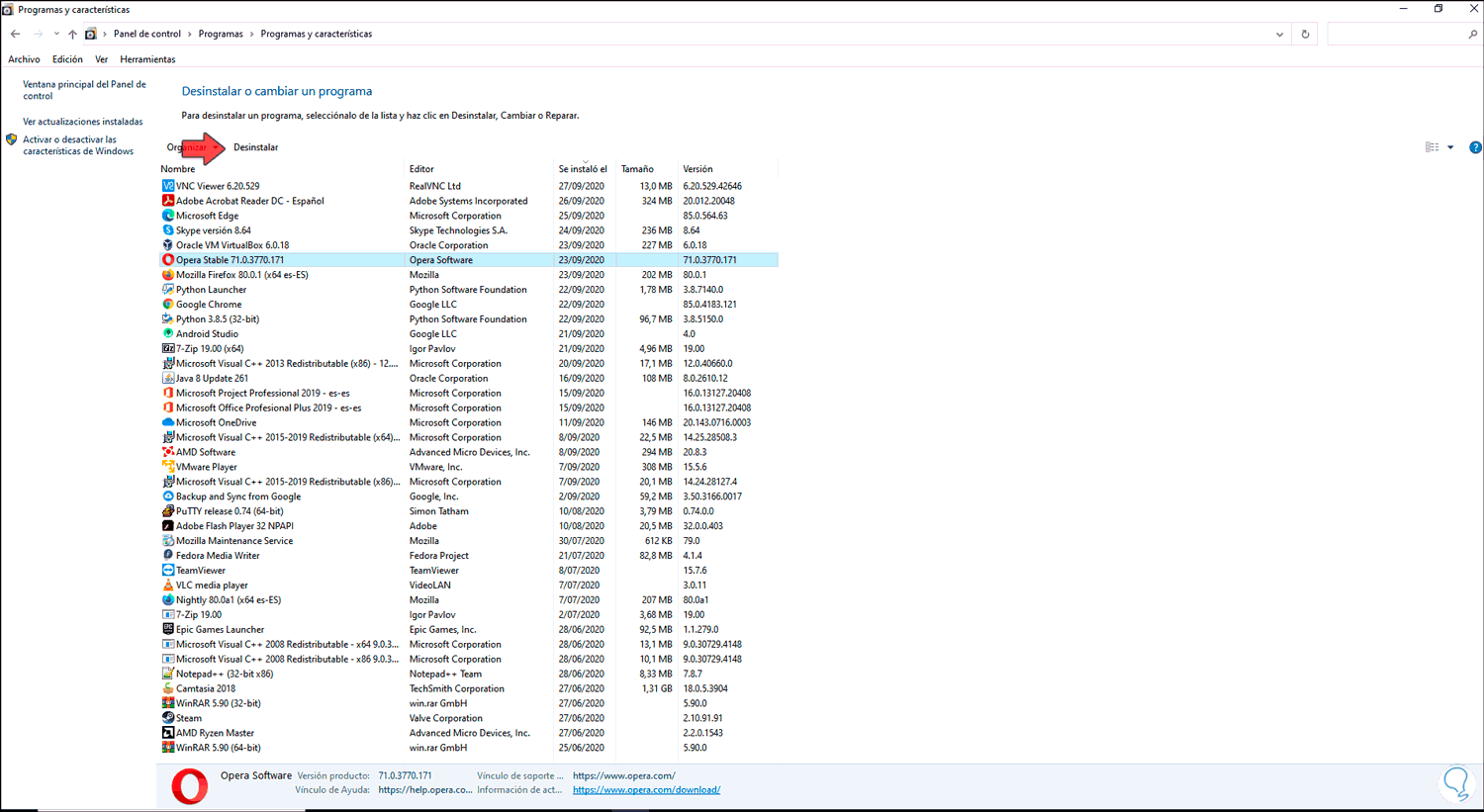Click the Panel de control breadcrumb
The image size is (1484, 812).
pyautogui.click(x=147, y=34)
